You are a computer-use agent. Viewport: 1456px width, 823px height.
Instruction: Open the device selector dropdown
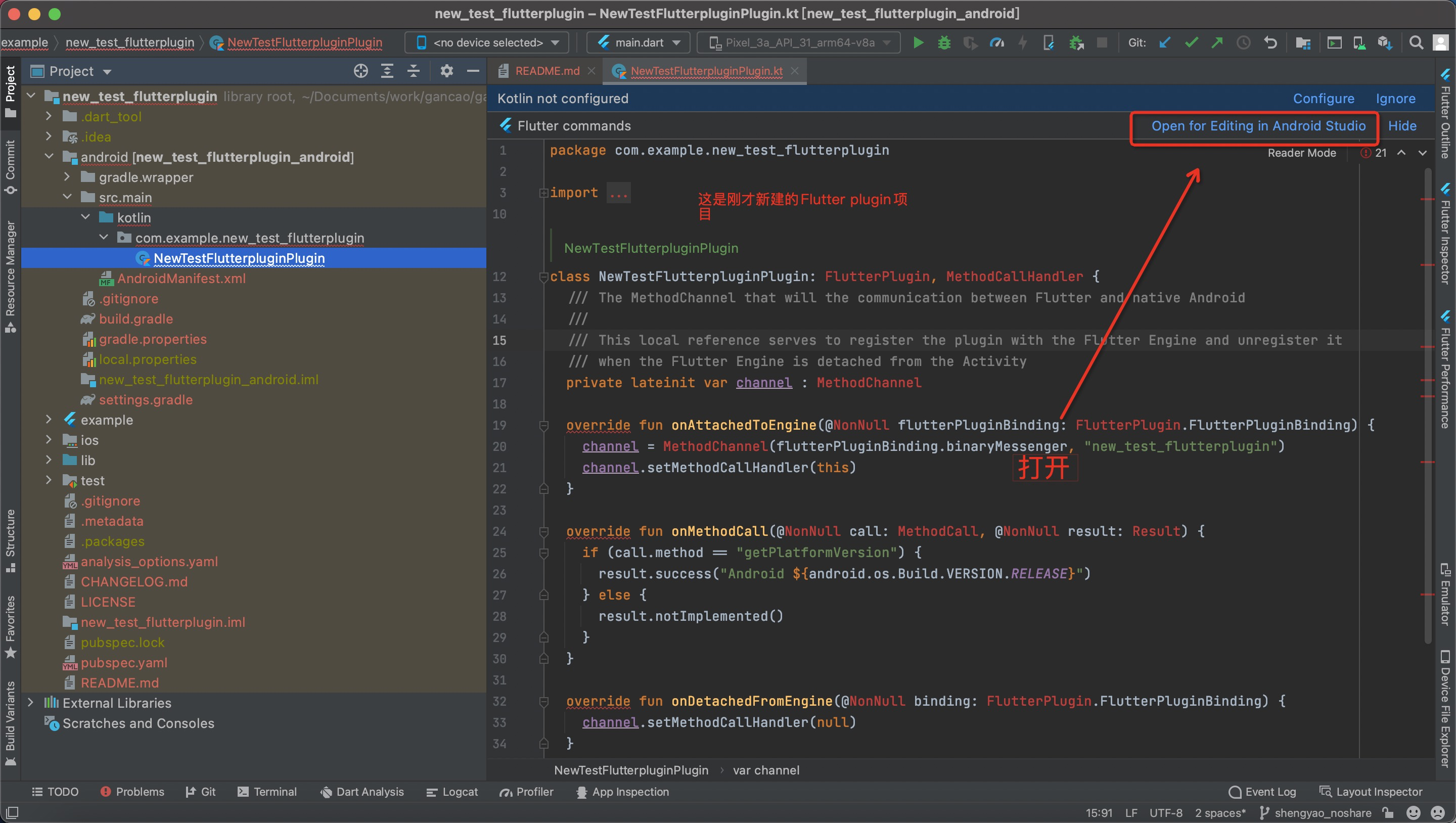[488, 43]
